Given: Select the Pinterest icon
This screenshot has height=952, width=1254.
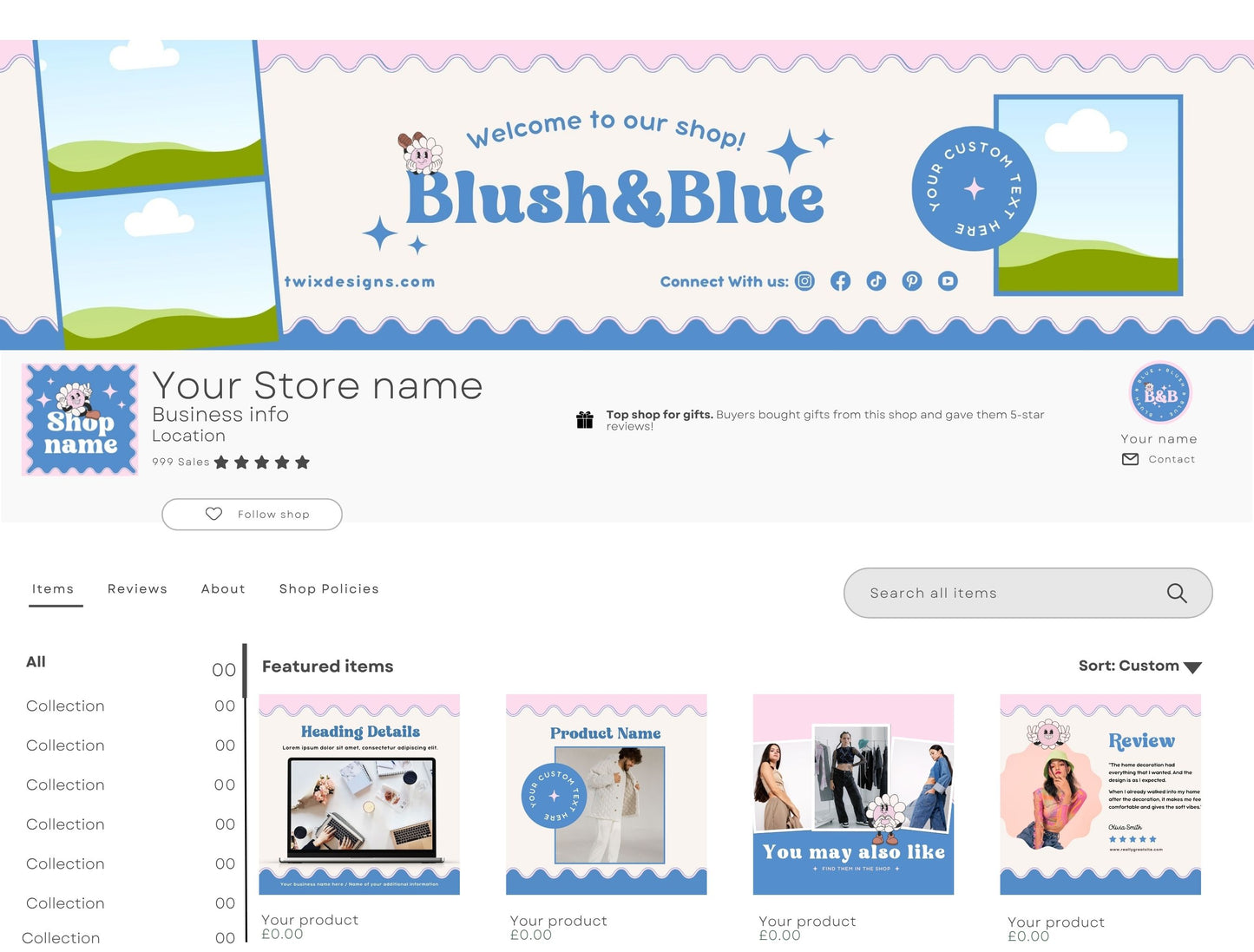Looking at the screenshot, I should tap(911, 281).
